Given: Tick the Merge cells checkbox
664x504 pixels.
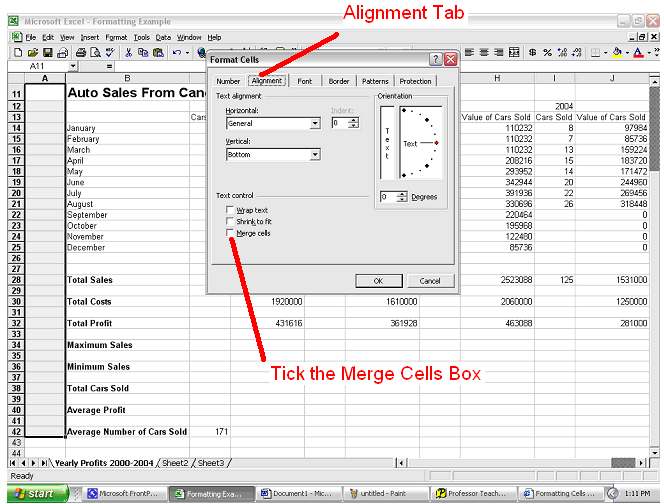Looking at the screenshot, I should [x=230, y=232].
